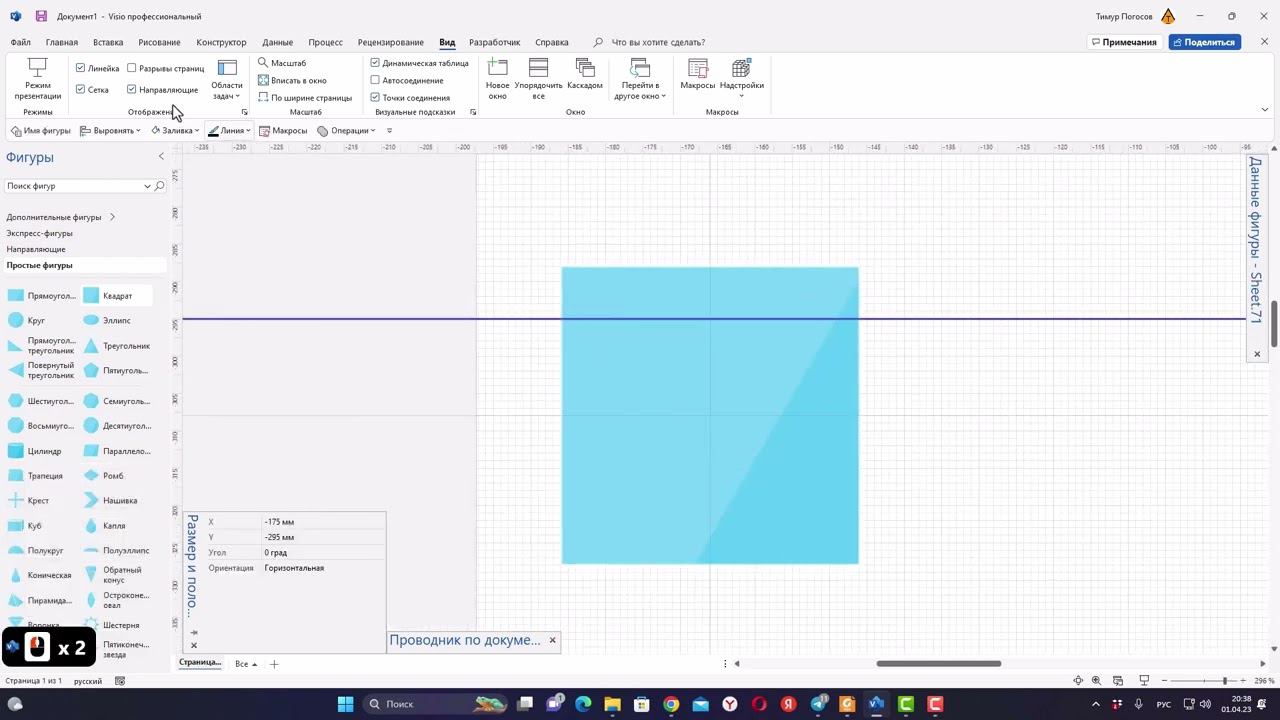Open Switch windows (Перейти в другое окно) dropdown
The height and width of the screenshot is (720, 1280).
pyautogui.click(x=640, y=79)
